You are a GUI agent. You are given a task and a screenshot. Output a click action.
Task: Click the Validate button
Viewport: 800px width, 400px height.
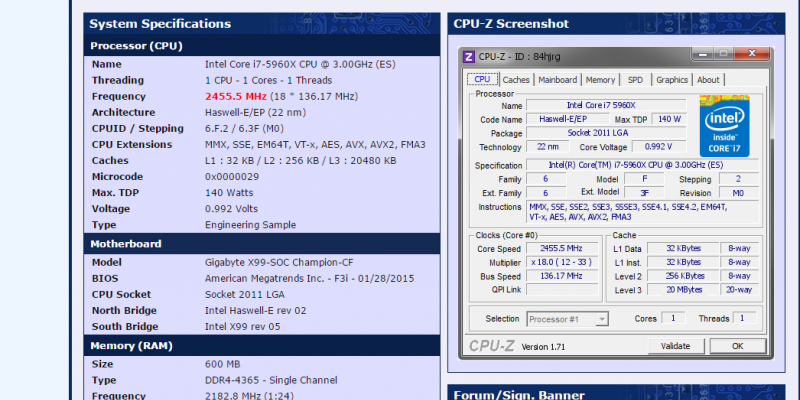[676, 346]
